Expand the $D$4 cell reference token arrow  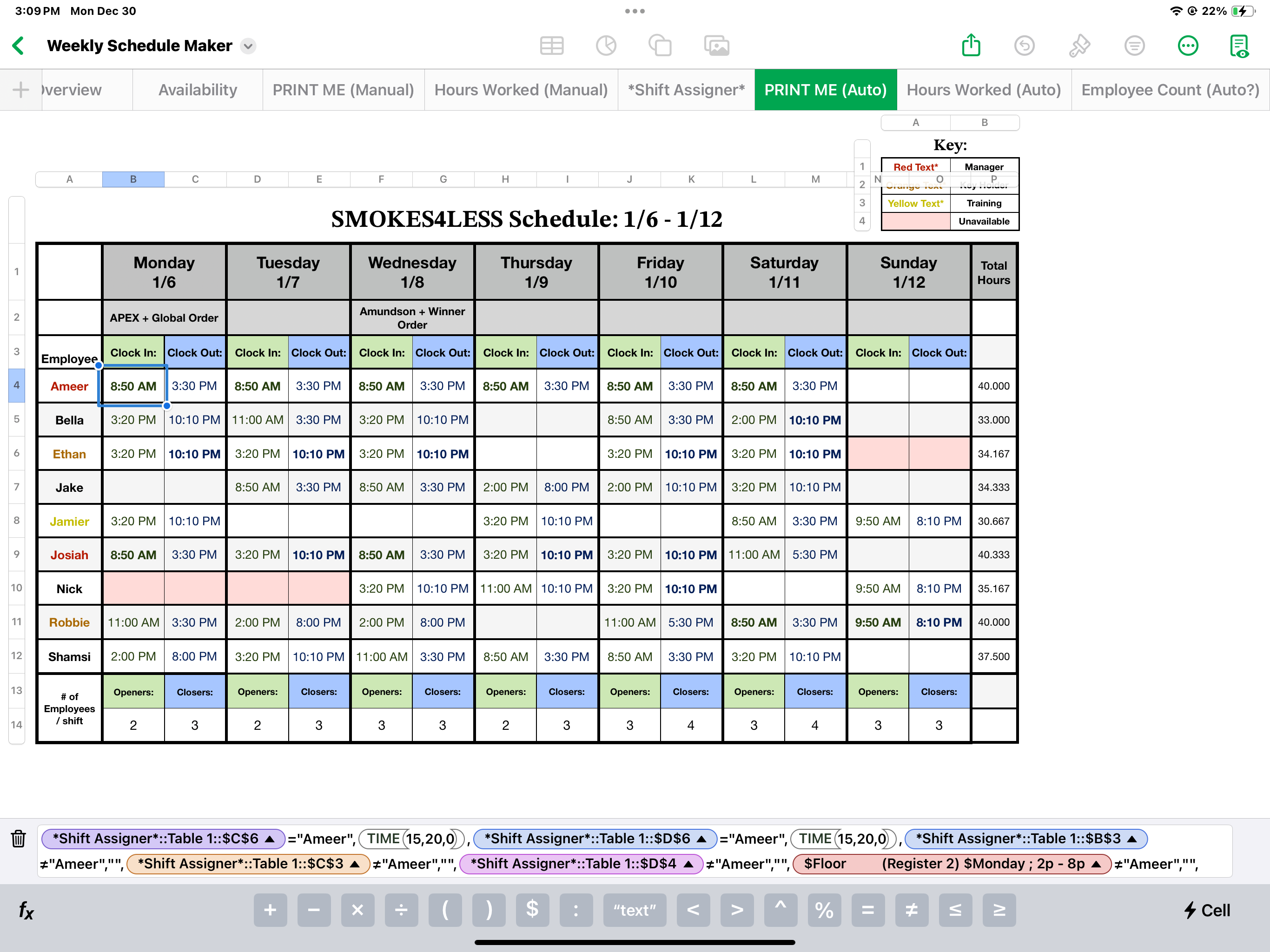pos(689,864)
